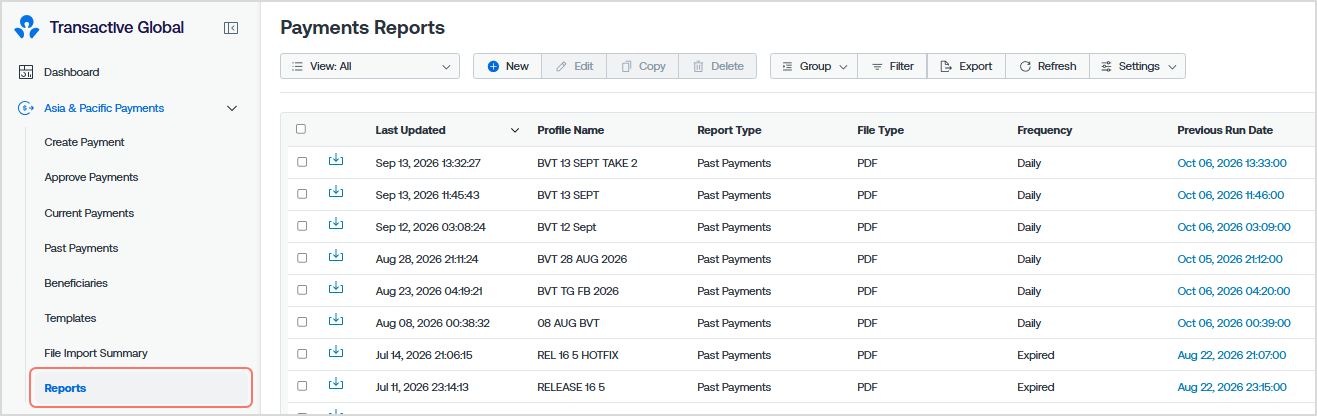Screen dimensions: 1317x416
Task: Check the BVT 13 SEPT row checkbox
Action: 302,194
